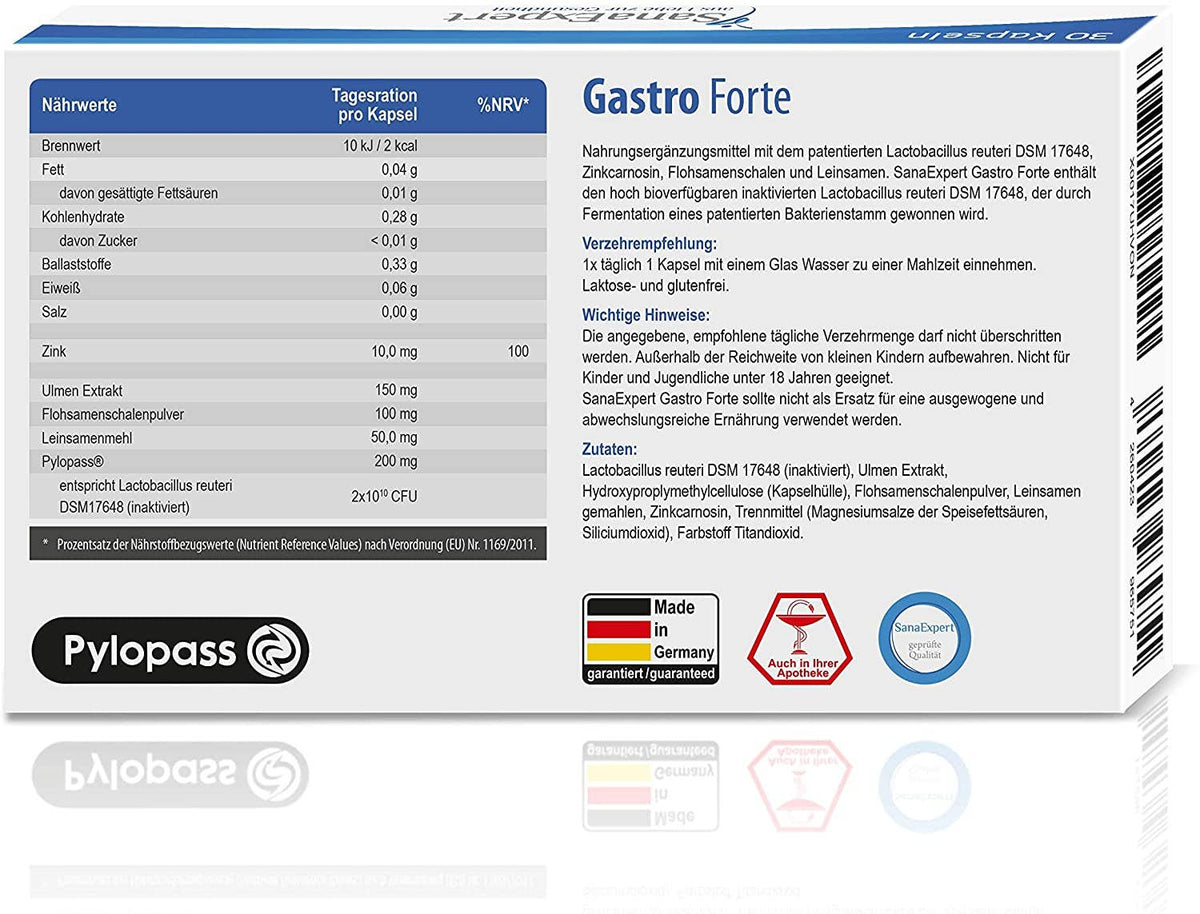Screen dimensions: 1200x914
Task: Select the 'Zink' row label
Action: point(55,352)
